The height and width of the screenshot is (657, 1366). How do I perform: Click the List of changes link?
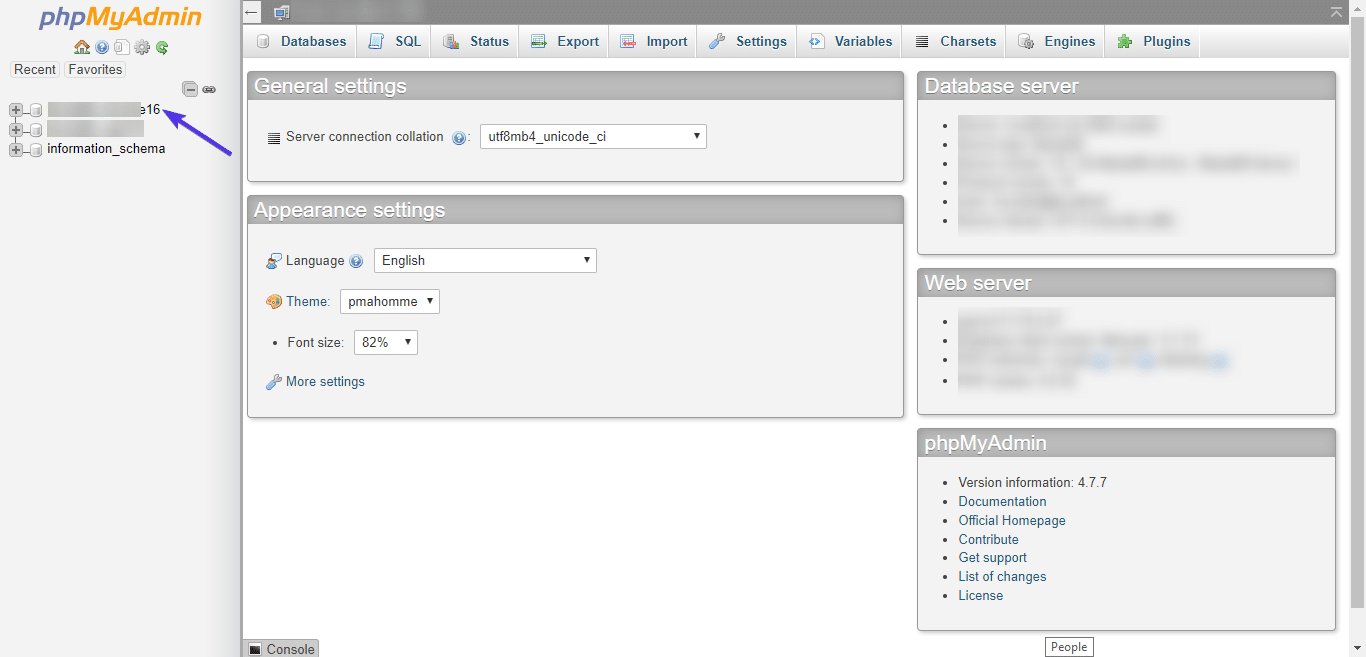point(1002,576)
